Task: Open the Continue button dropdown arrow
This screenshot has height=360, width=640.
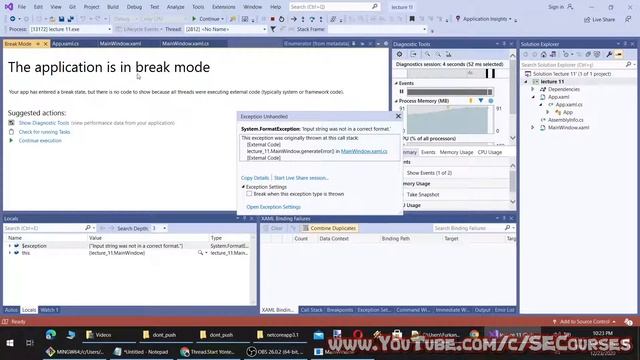Action: click(222, 19)
